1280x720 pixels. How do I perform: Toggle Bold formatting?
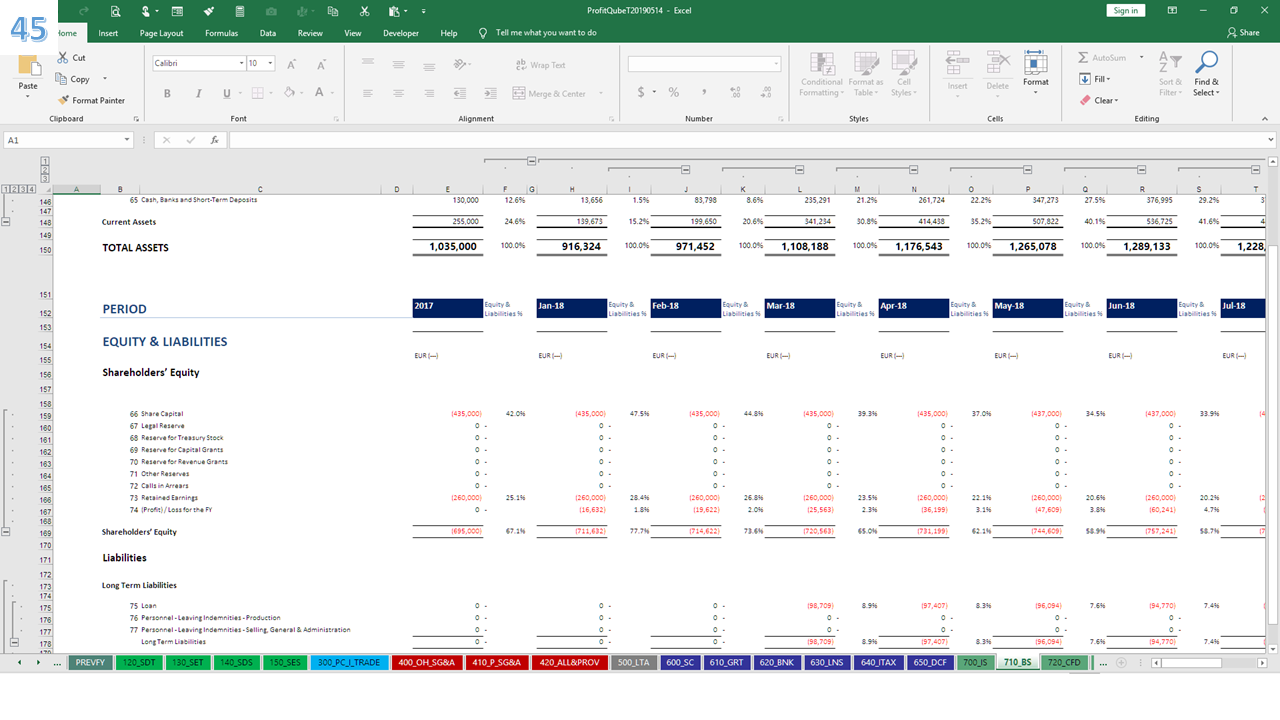[x=167, y=93]
